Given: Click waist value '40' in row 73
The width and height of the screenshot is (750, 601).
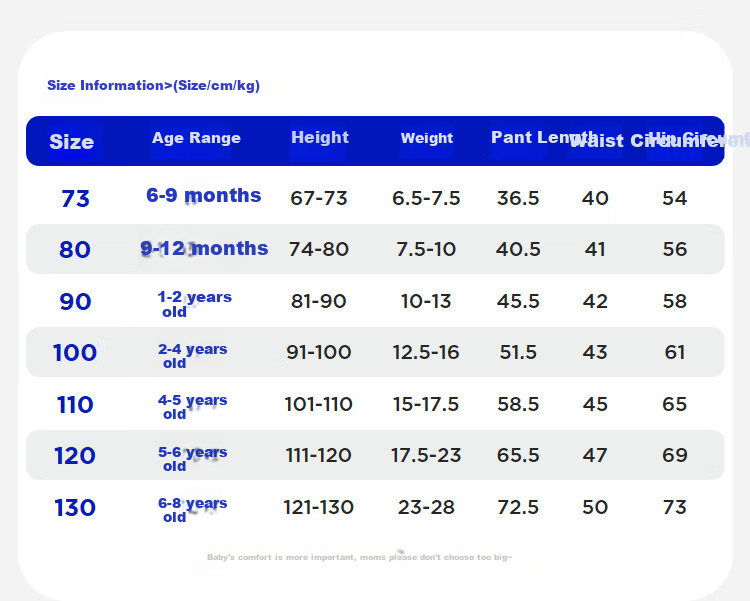Looking at the screenshot, I should point(595,198).
